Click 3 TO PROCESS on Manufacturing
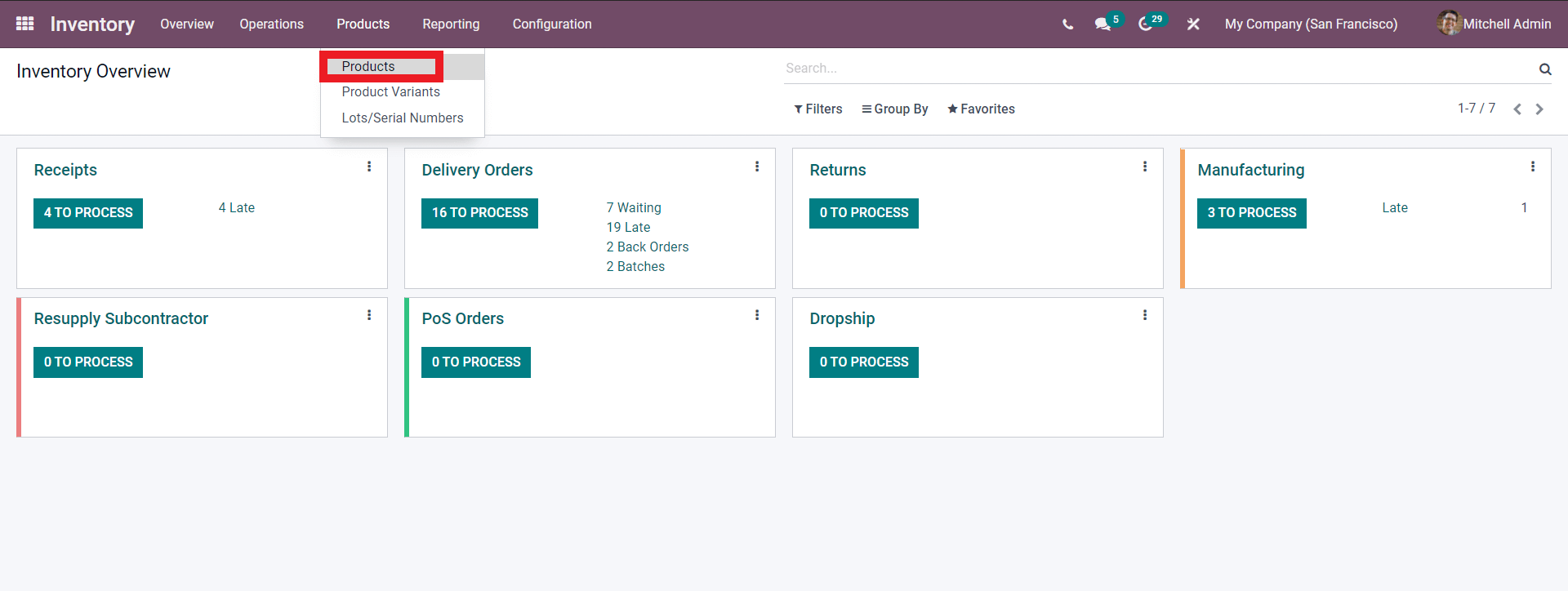The image size is (1568, 591). pyautogui.click(x=1252, y=213)
